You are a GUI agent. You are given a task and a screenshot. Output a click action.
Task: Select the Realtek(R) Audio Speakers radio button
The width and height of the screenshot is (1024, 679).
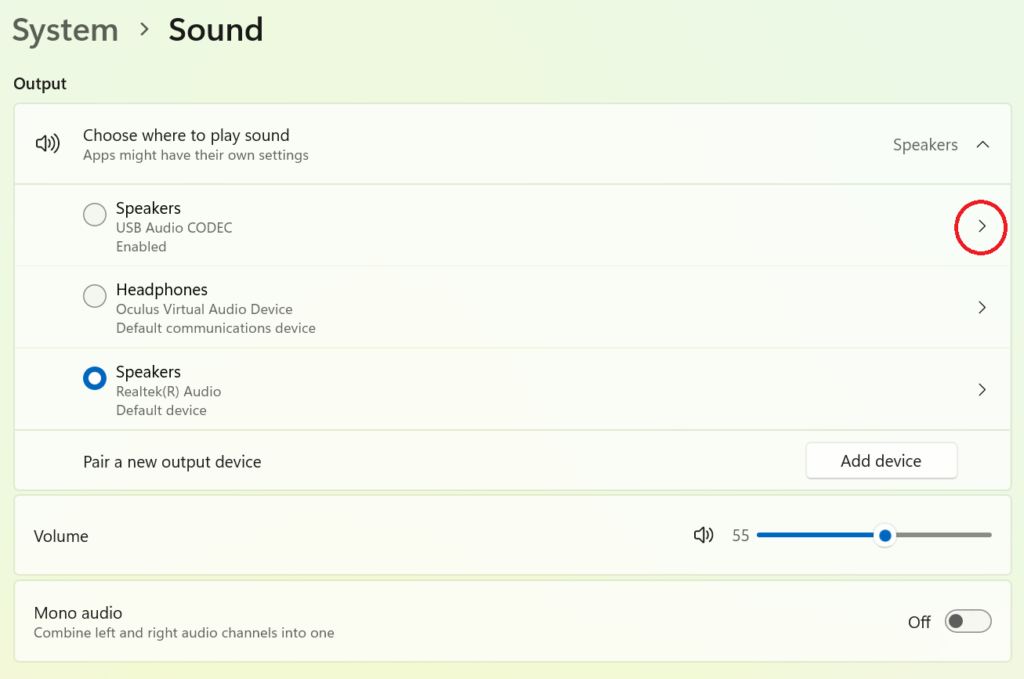95,379
